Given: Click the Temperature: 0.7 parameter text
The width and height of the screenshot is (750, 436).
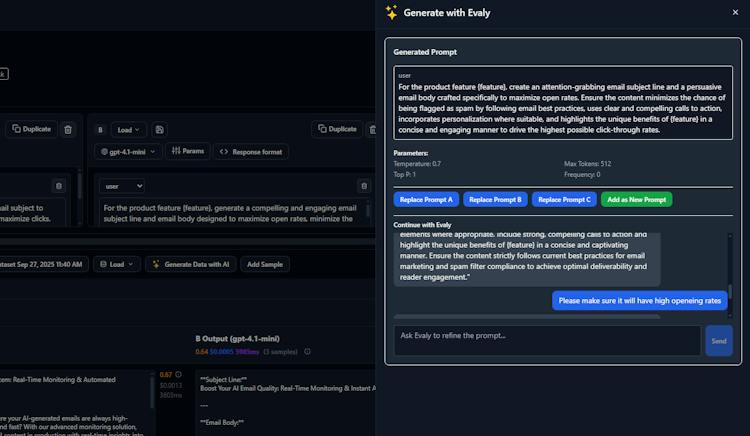Looking at the screenshot, I should pos(417,164).
